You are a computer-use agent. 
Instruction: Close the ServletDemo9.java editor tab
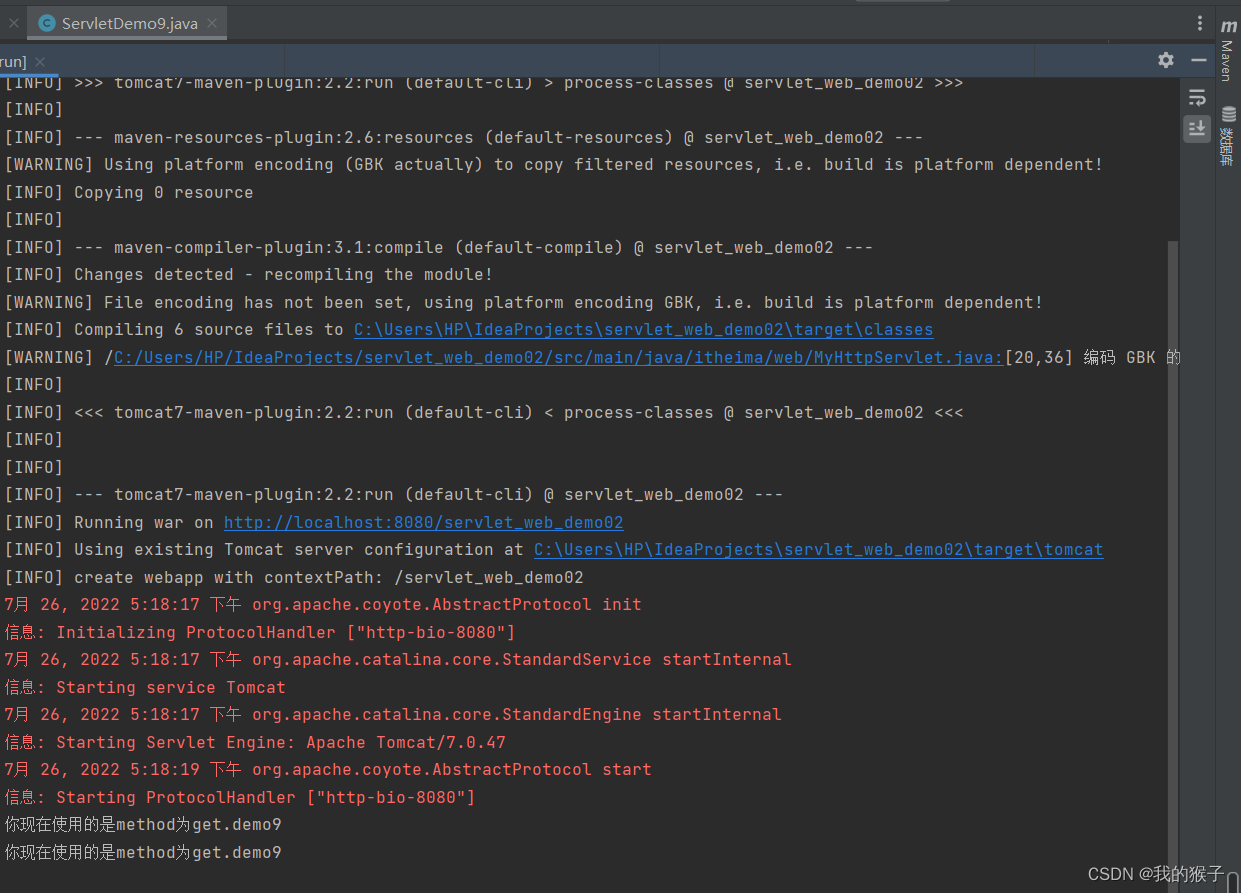tap(210, 22)
